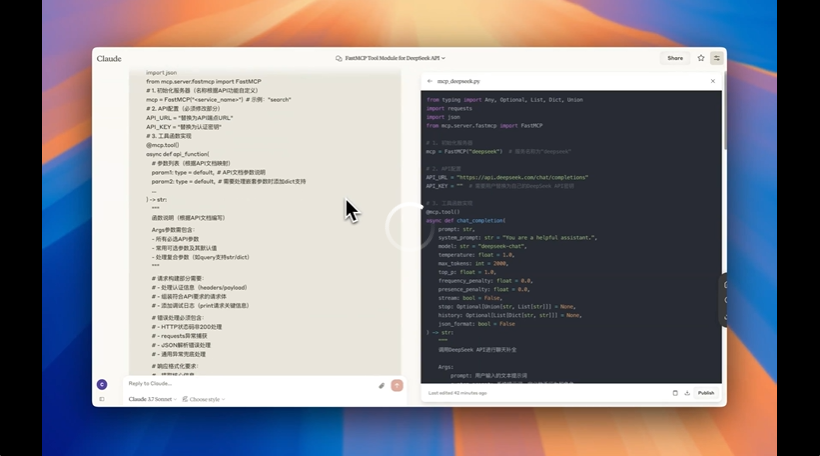Click the purple user avatar C
820x456 pixels.
(x=102, y=384)
